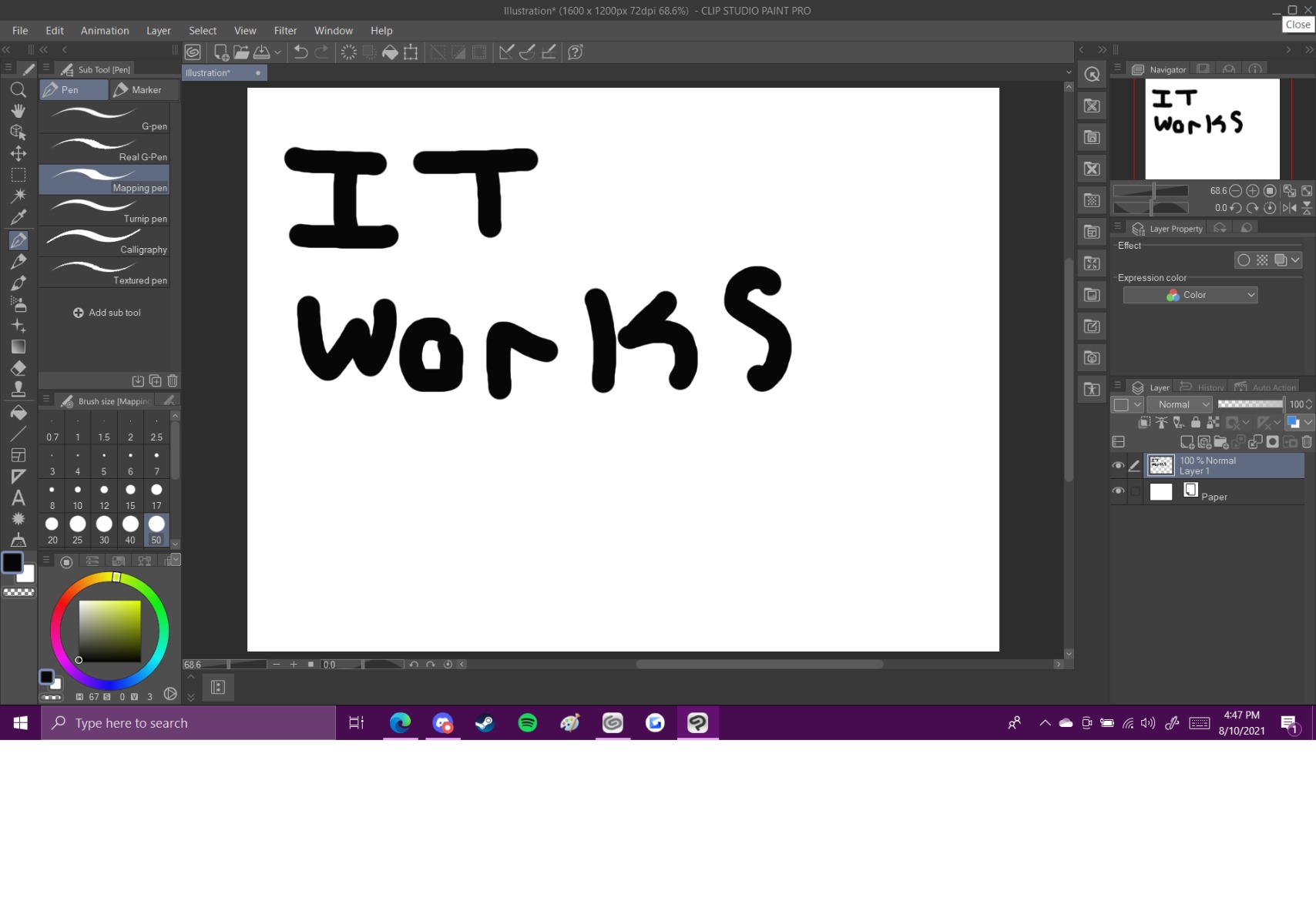Viewport: 1316px width, 901px height.
Task: Select the Text tool
Action: [18, 497]
